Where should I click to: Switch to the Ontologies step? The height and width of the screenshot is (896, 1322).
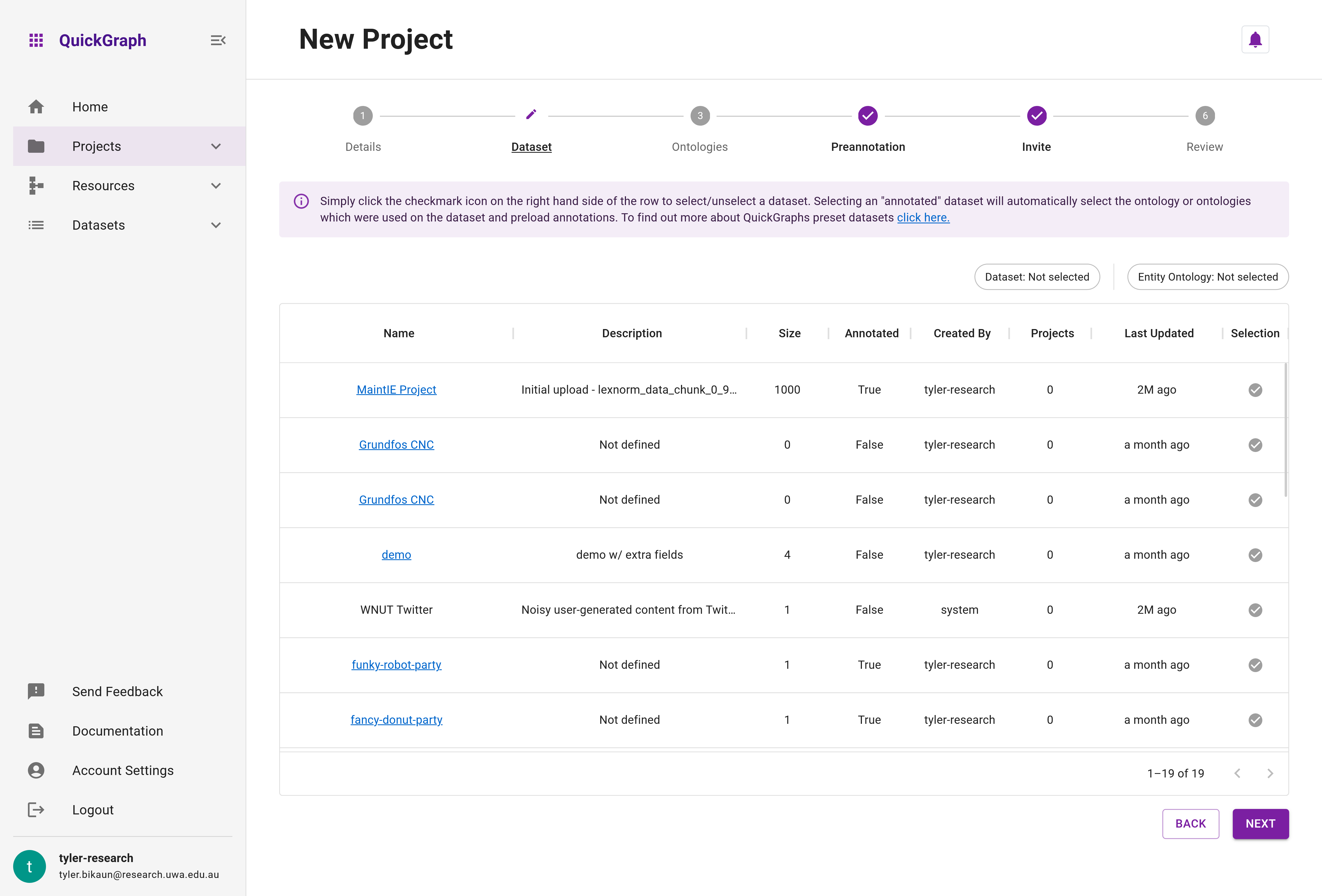(x=699, y=116)
